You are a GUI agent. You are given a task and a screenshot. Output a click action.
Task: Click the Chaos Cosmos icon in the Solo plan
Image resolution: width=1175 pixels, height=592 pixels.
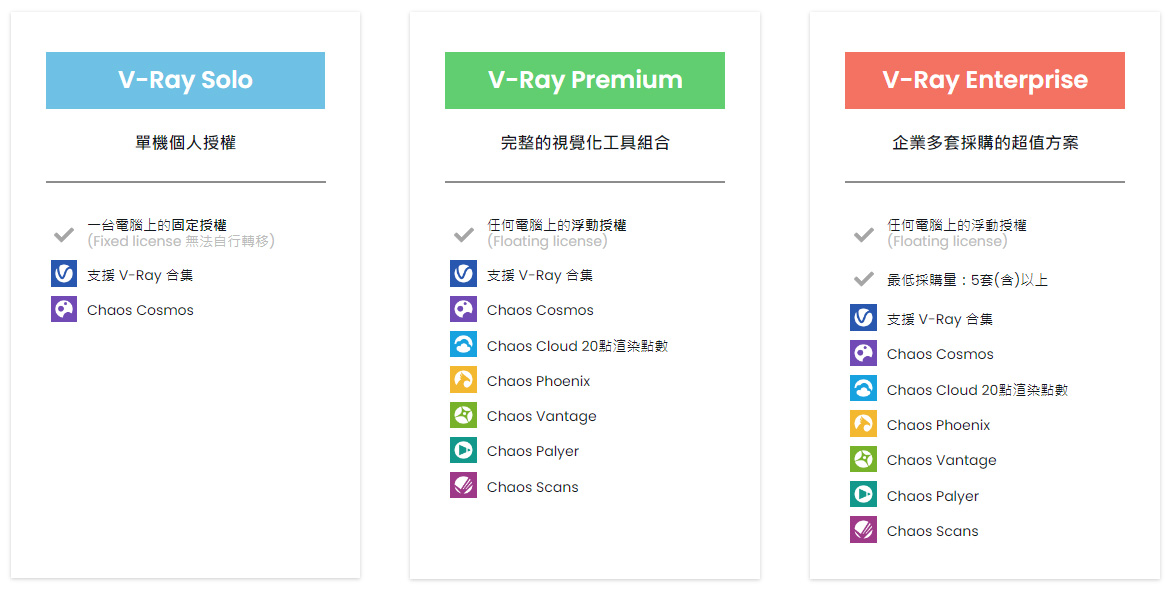[x=64, y=309]
